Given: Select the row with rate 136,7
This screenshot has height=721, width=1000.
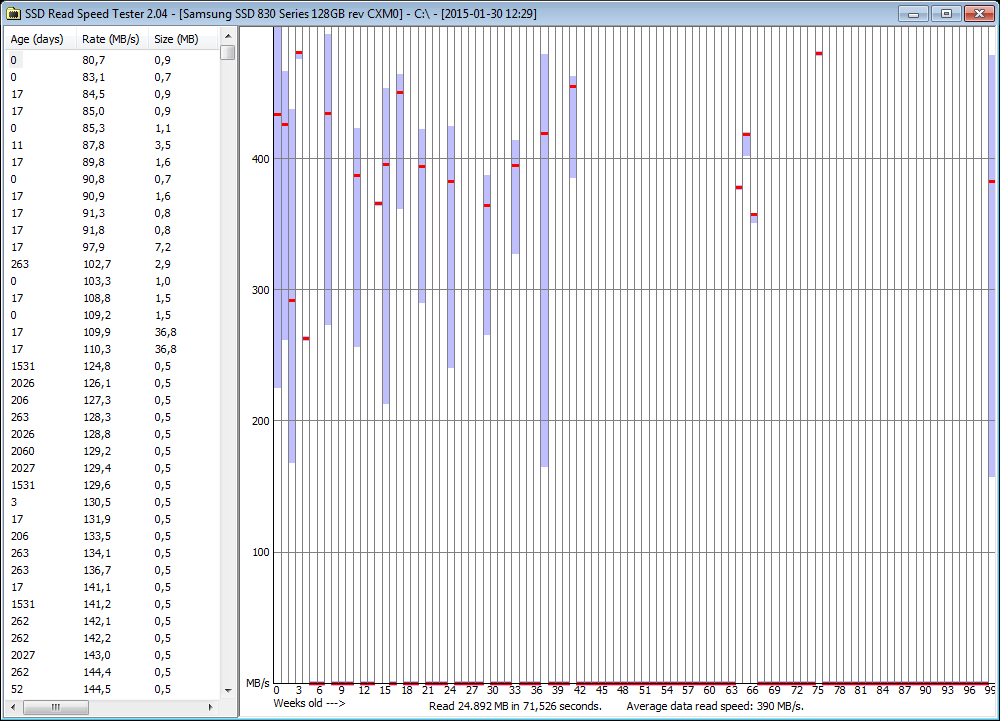Looking at the screenshot, I should click(x=112, y=570).
